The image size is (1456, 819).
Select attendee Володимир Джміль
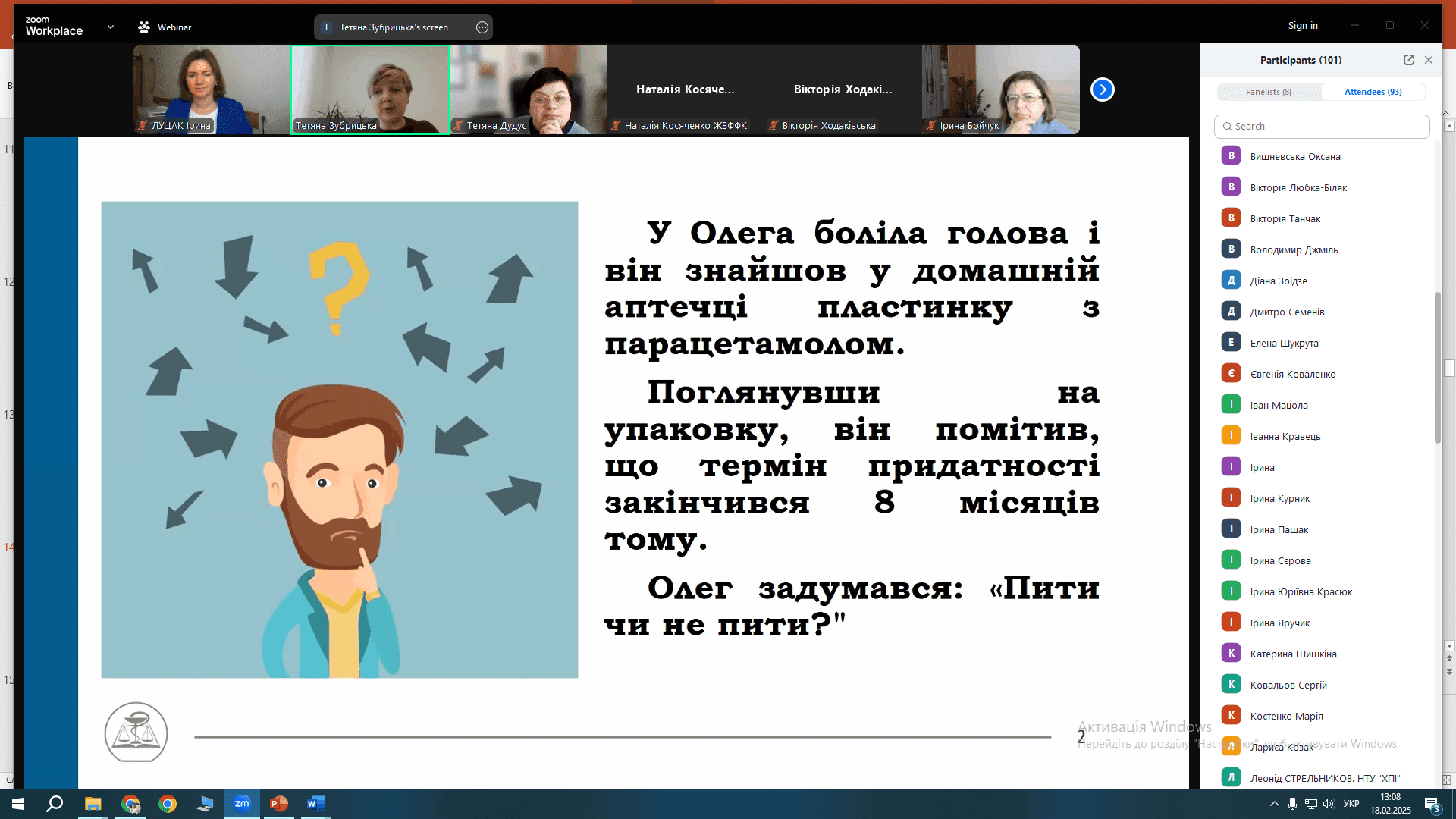[x=1323, y=249]
